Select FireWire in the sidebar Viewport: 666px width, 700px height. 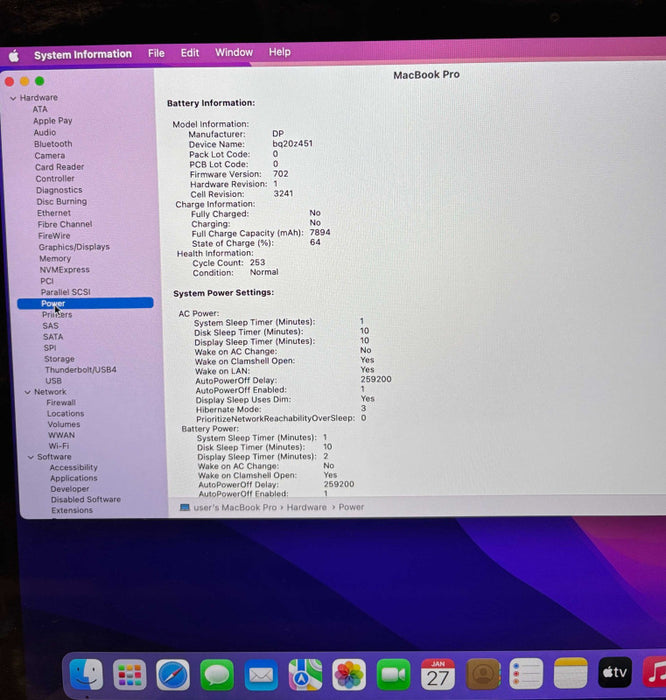click(54, 236)
